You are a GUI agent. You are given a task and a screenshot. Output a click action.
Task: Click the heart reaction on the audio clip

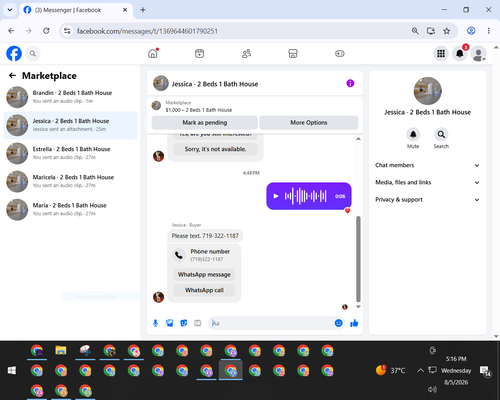click(x=348, y=211)
